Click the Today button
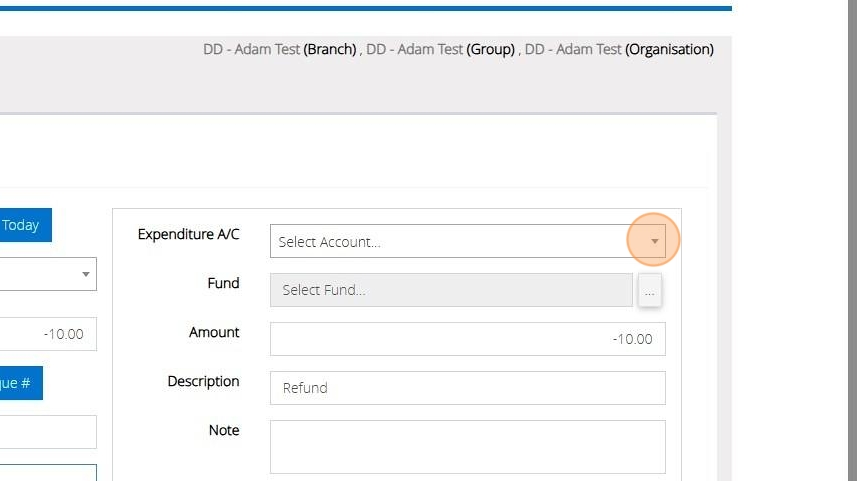 point(24,225)
